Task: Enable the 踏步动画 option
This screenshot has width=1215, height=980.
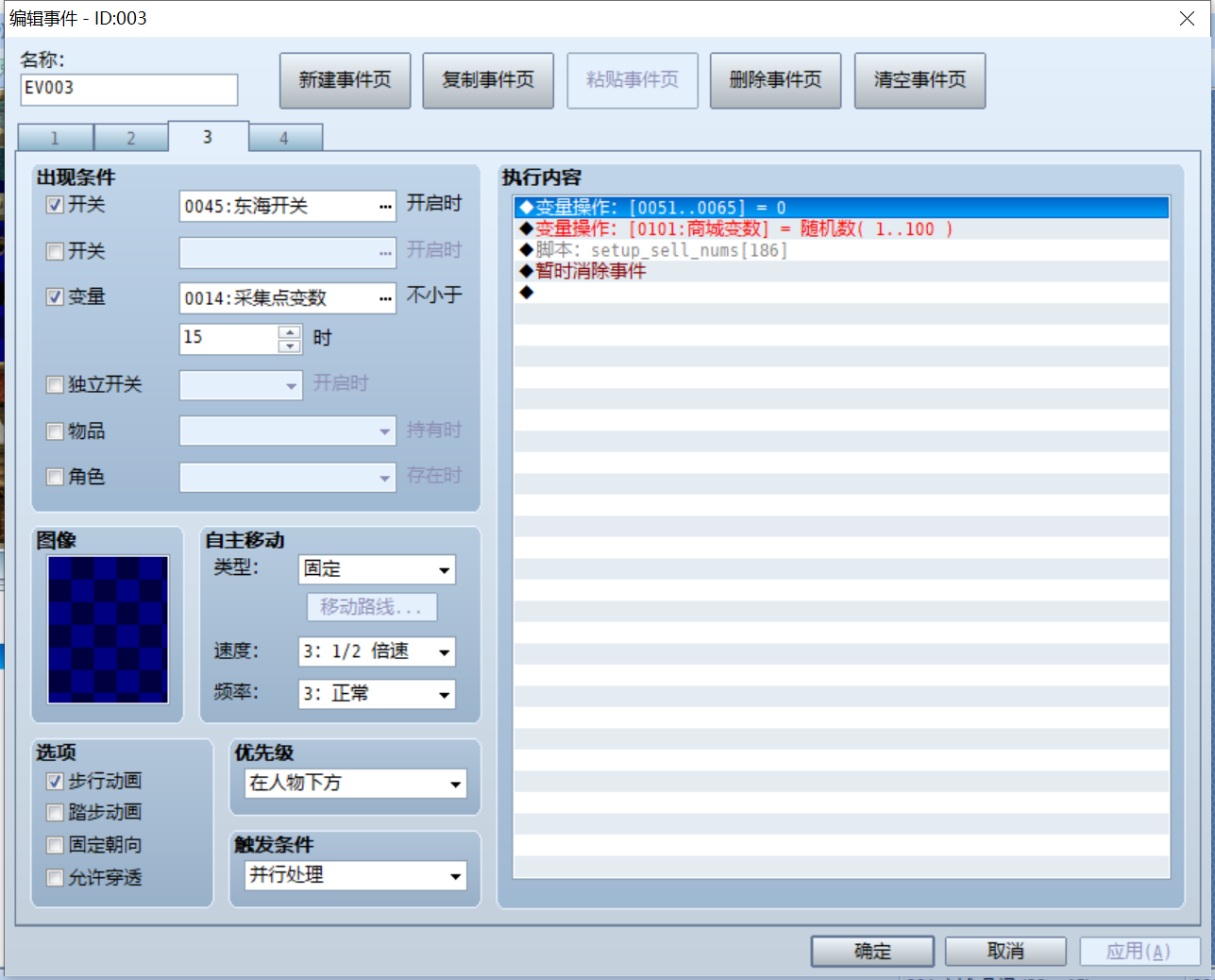Action: point(55,813)
